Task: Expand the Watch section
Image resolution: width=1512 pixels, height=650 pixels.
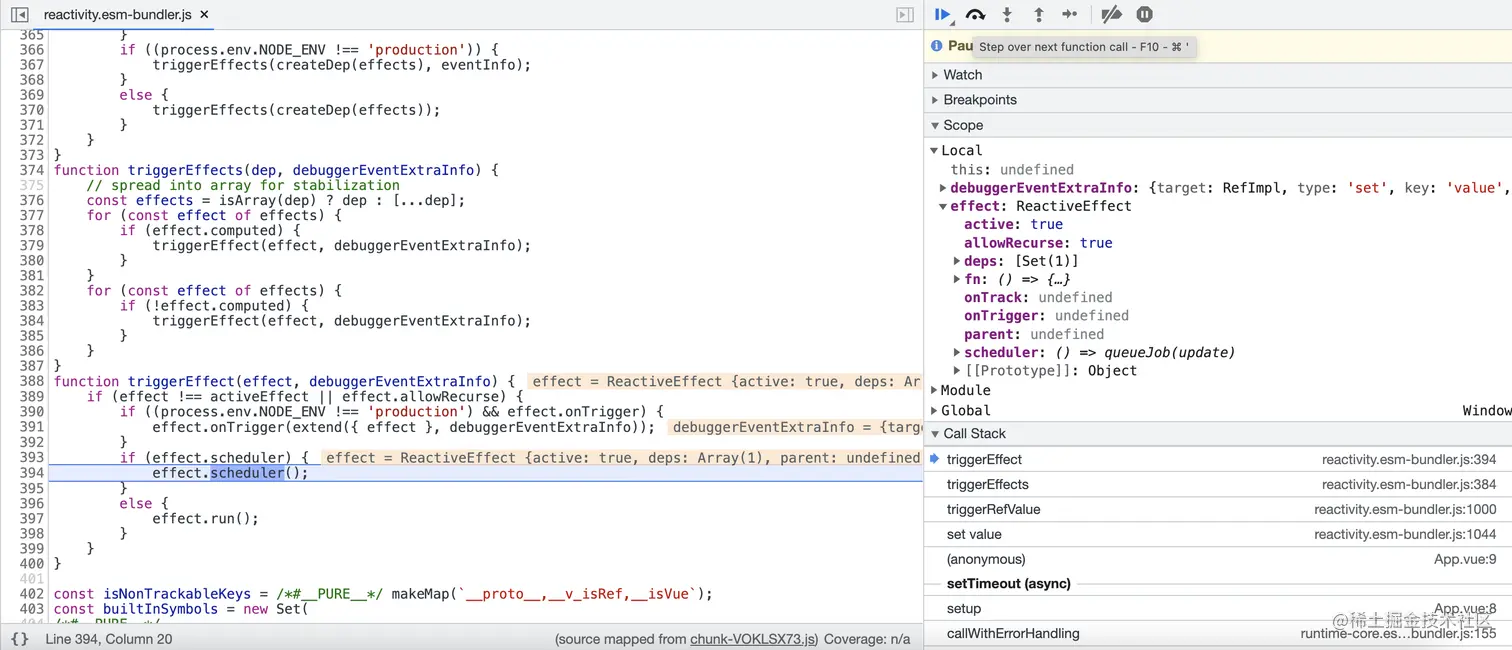Action: point(1218,75)
